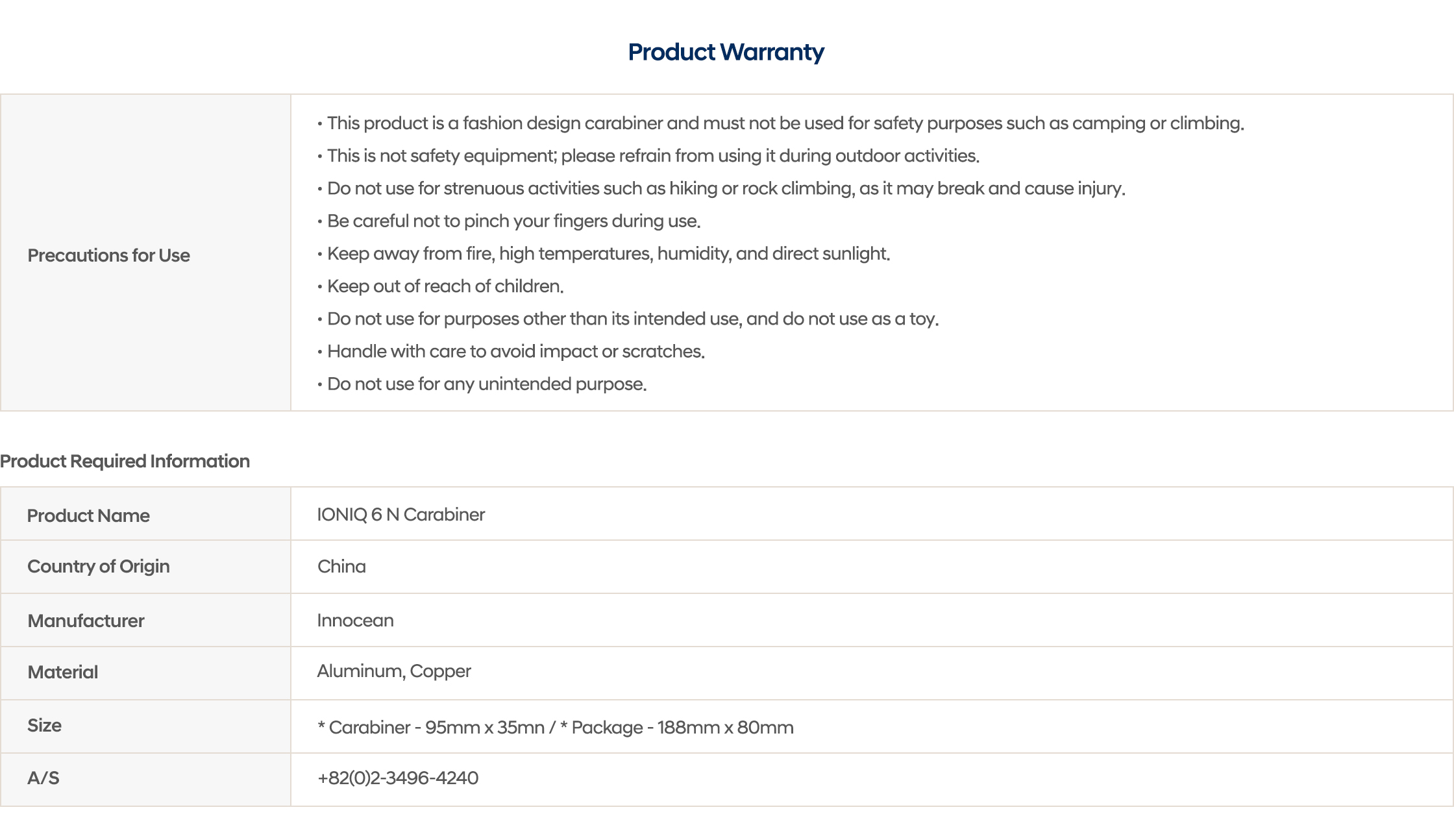The height and width of the screenshot is (840, 1454).
Task: Click the Country of Origin label
Action: (x=98, y=566)
